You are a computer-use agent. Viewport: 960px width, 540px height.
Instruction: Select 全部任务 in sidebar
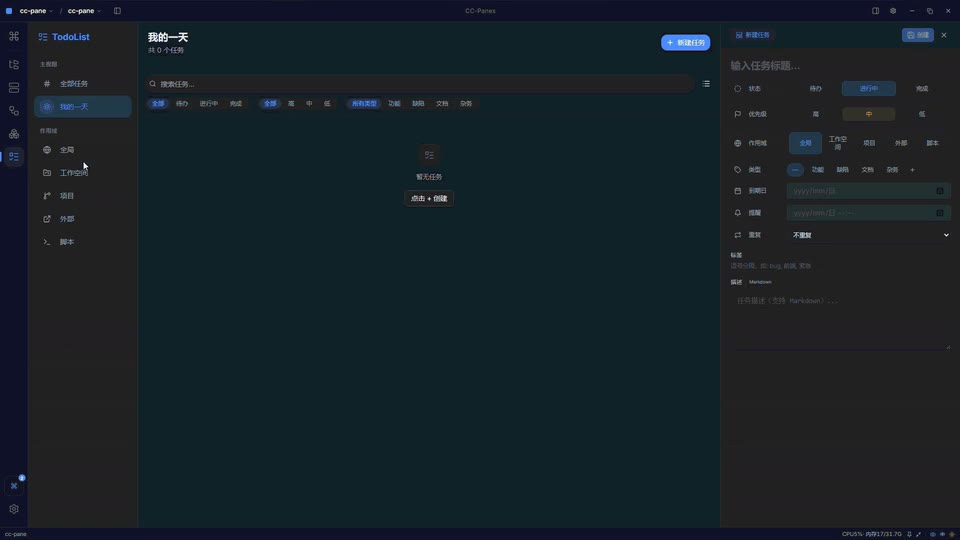coord(83,84)
